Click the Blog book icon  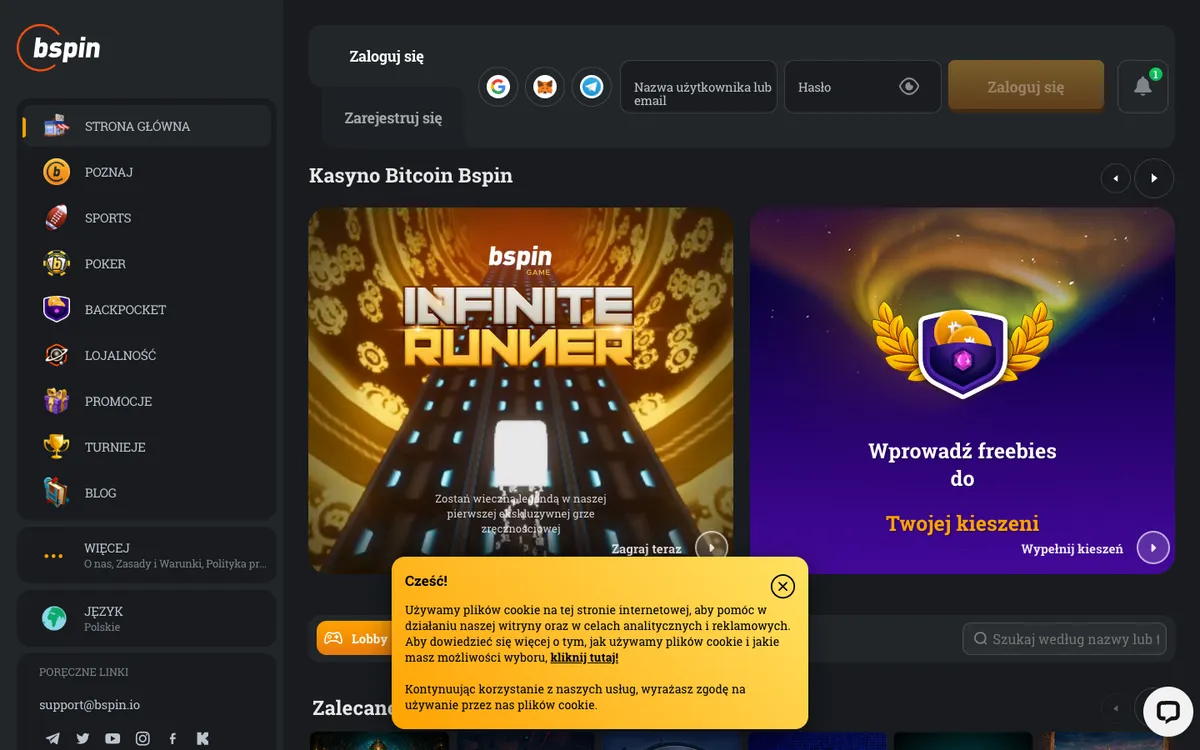(57, 492)
